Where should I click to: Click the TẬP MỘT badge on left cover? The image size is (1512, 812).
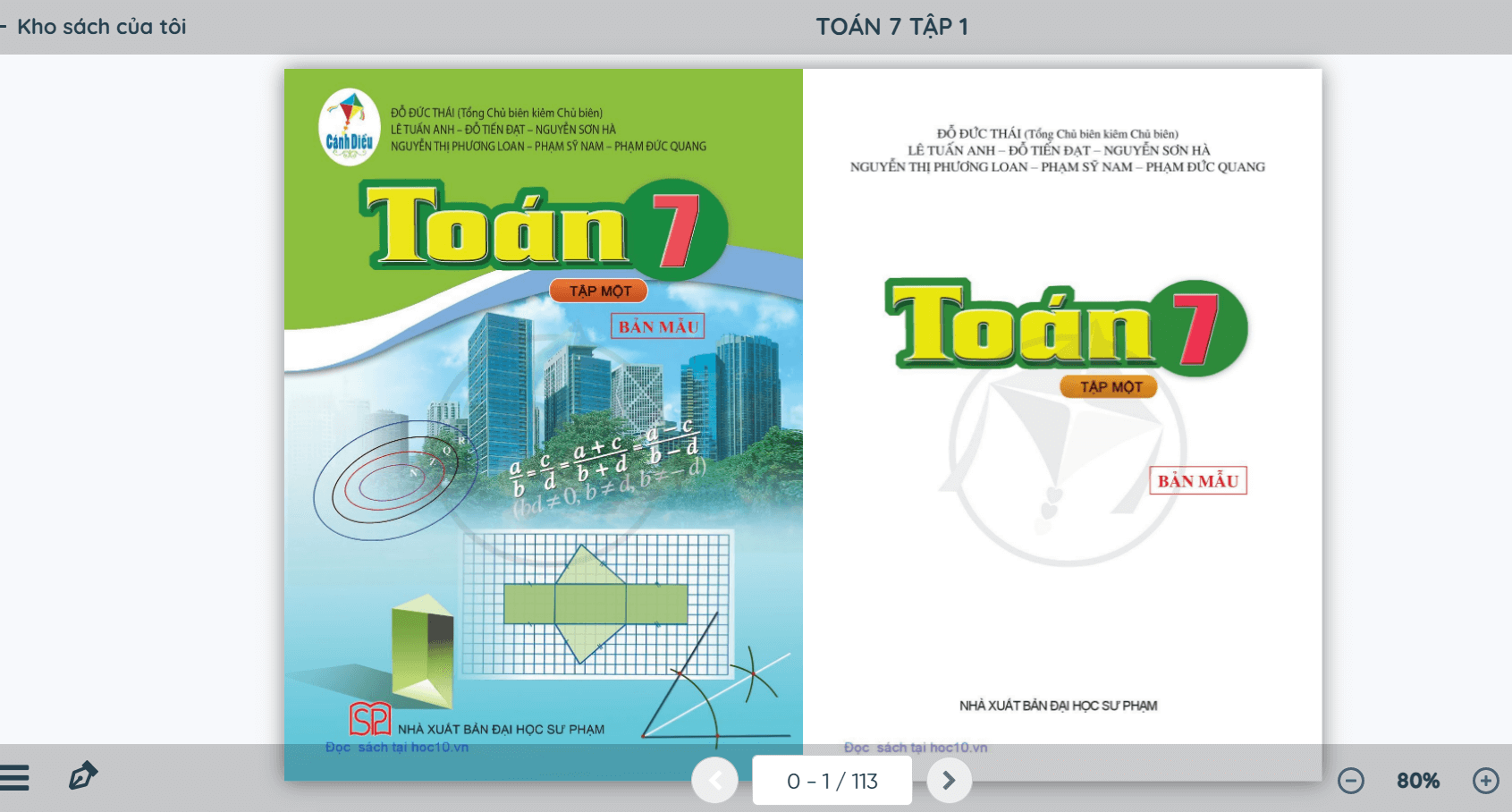[599, 292]
